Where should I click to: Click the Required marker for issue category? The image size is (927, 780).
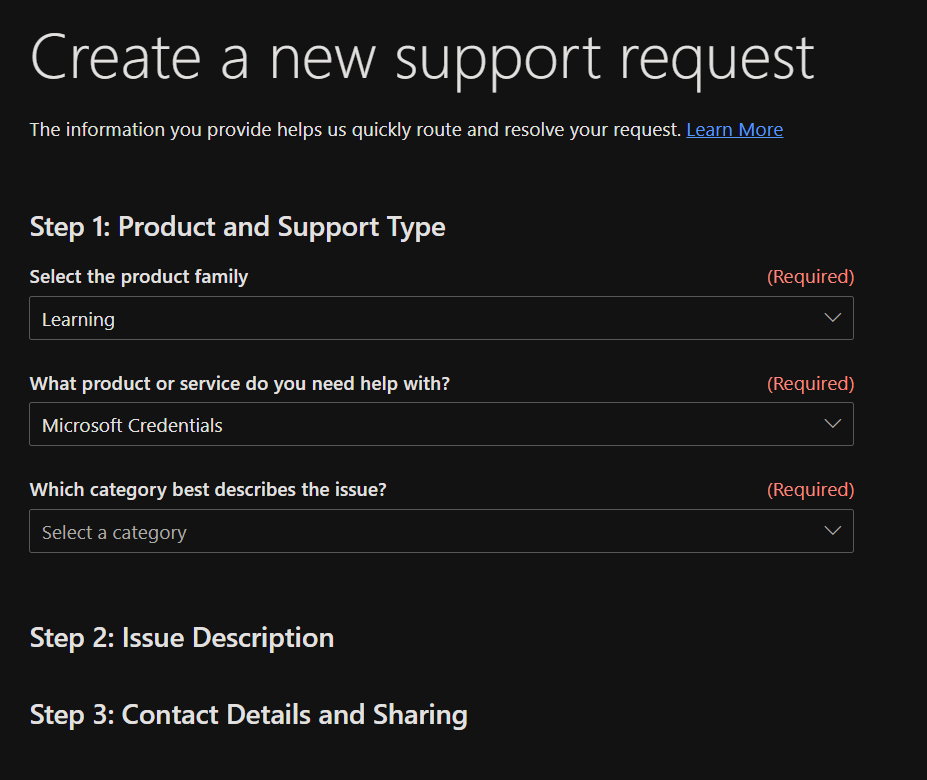(x=810, y=490)
